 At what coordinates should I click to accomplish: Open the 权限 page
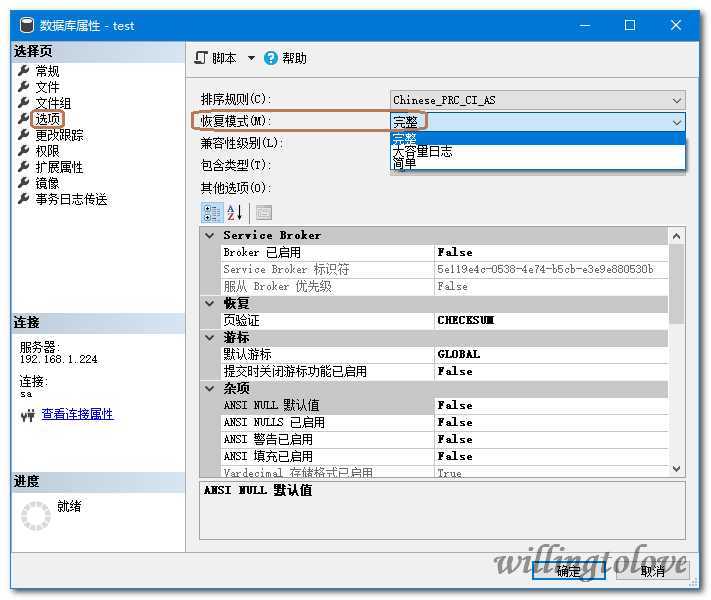pos(47,151)
